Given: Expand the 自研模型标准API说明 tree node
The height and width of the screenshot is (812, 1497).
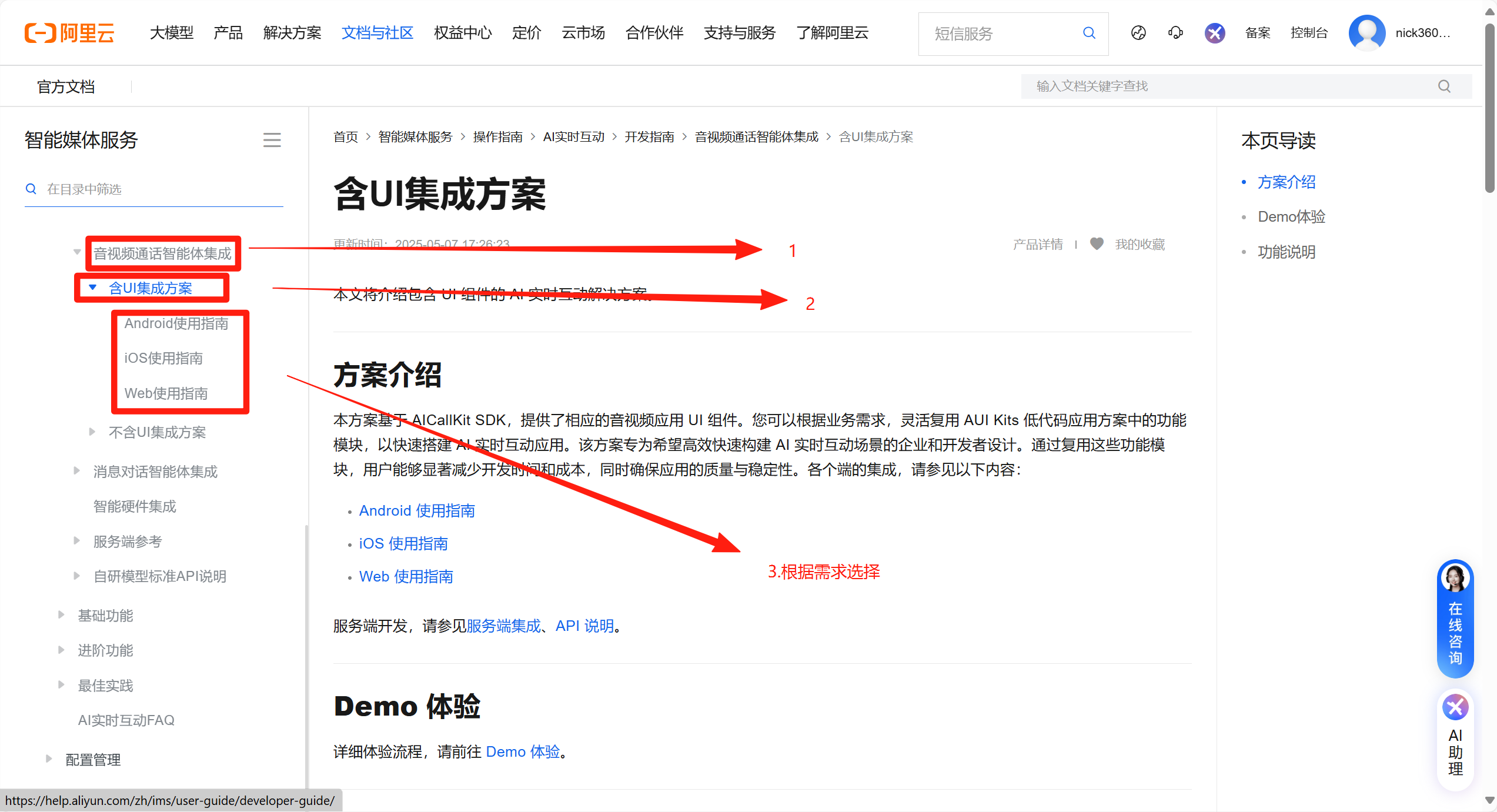Looking at the screenshot, I should pos(77,576).
